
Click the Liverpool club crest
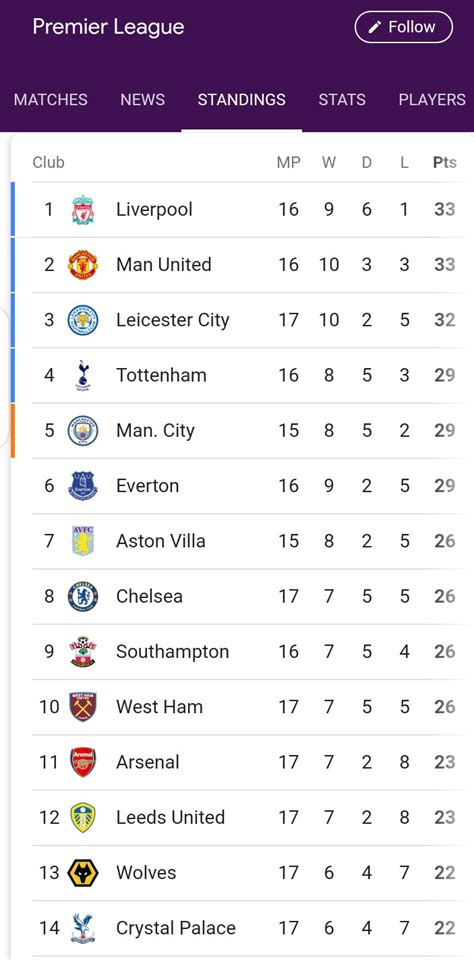coord(83,210)
